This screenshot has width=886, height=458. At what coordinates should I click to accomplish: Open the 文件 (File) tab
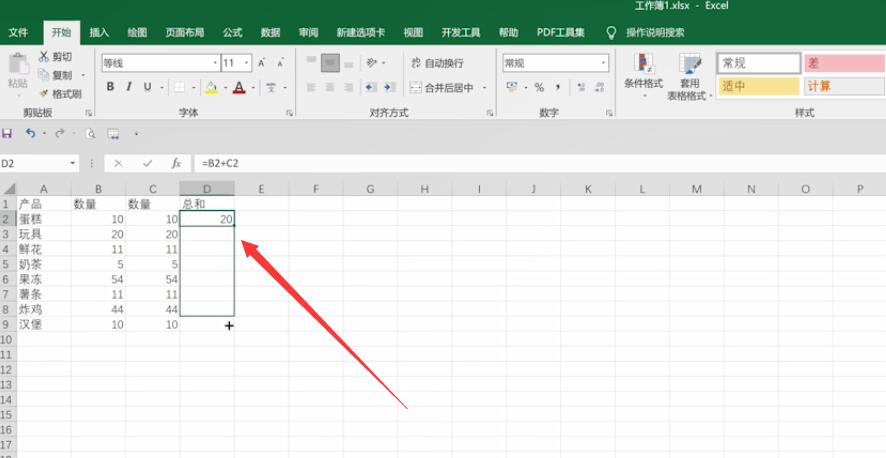18,33
